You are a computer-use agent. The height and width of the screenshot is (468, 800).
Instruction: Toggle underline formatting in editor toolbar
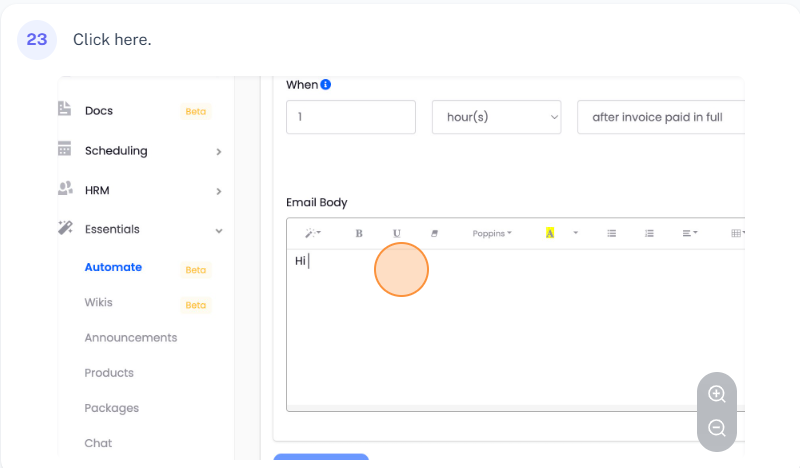(397, 233)
